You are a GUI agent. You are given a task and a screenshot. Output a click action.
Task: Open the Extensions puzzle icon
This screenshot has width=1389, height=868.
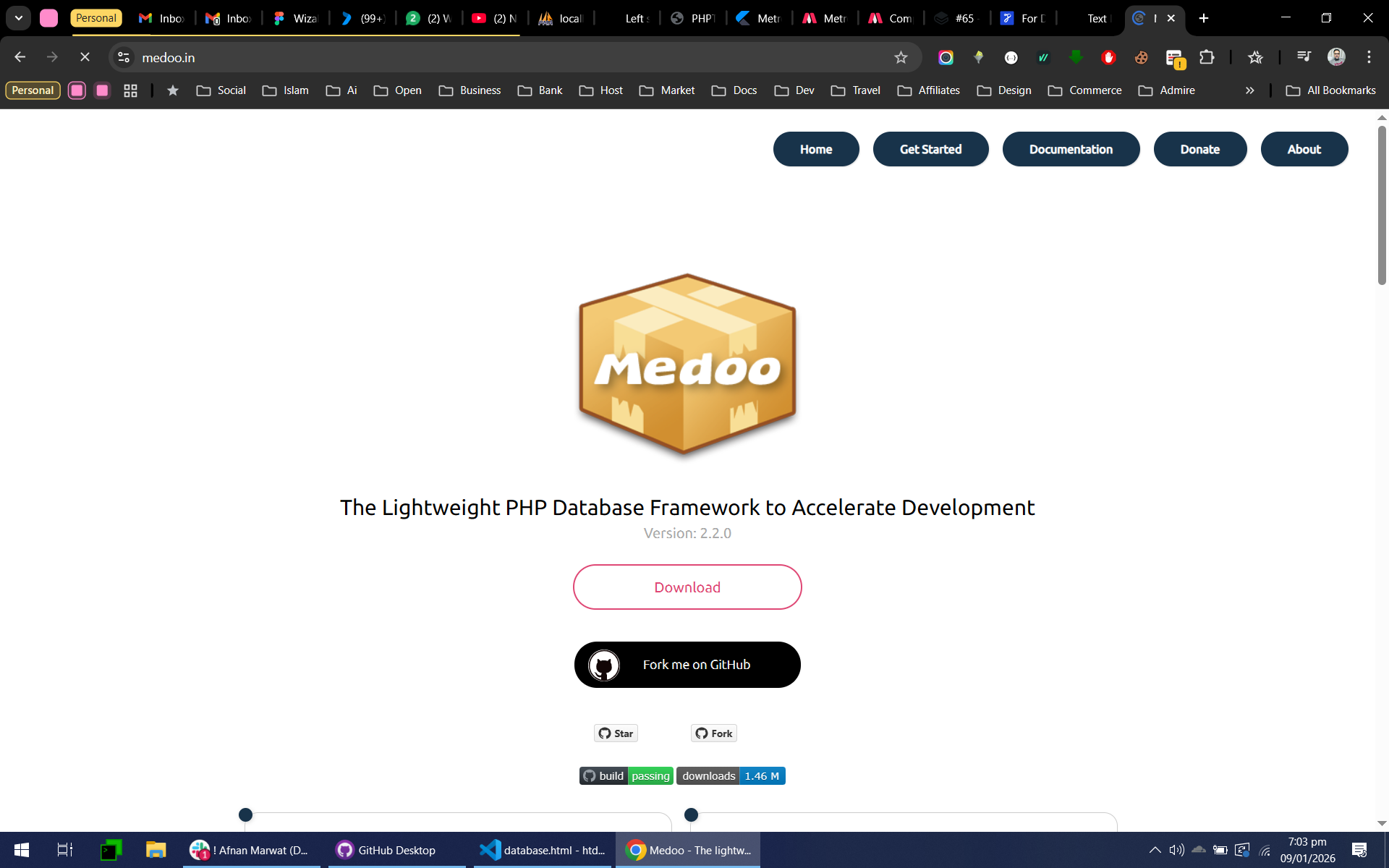[1207, 57]
